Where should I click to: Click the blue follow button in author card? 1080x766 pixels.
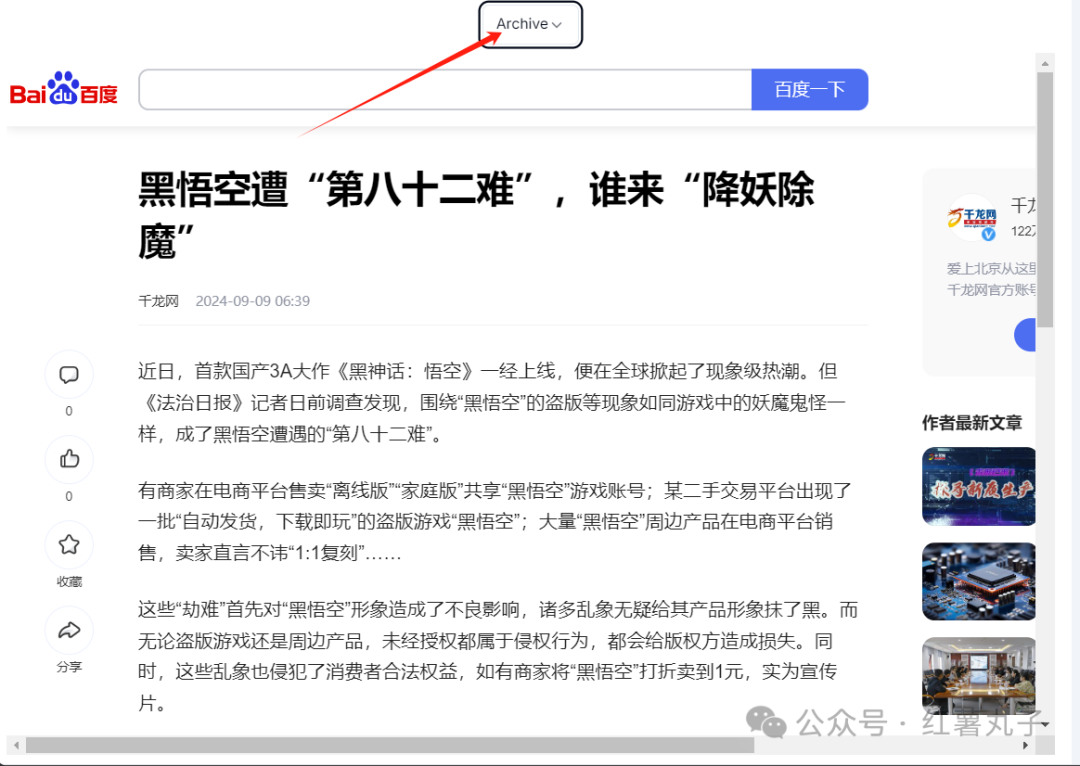1025,335
